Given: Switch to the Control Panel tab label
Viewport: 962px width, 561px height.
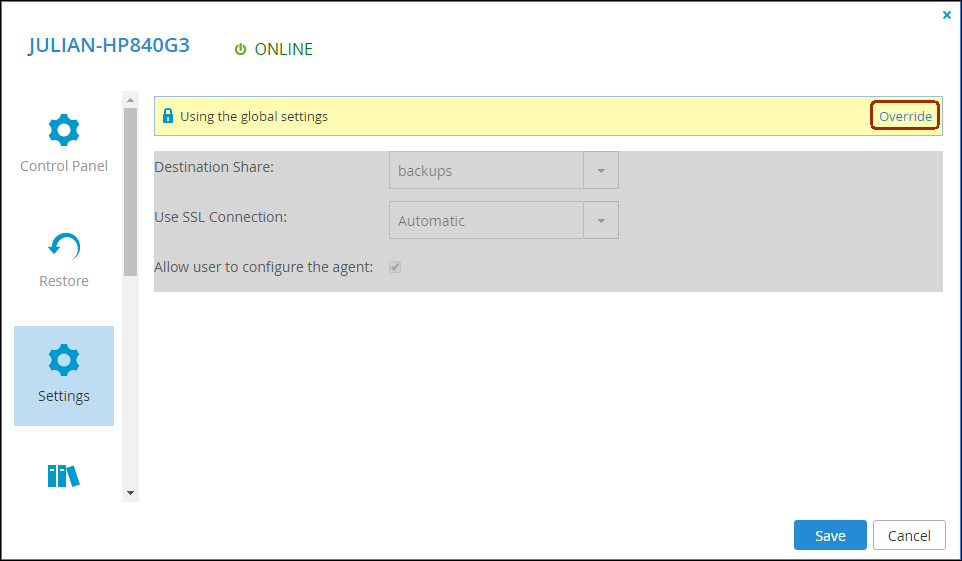Looking at the screenshot, I should (64, 166).
